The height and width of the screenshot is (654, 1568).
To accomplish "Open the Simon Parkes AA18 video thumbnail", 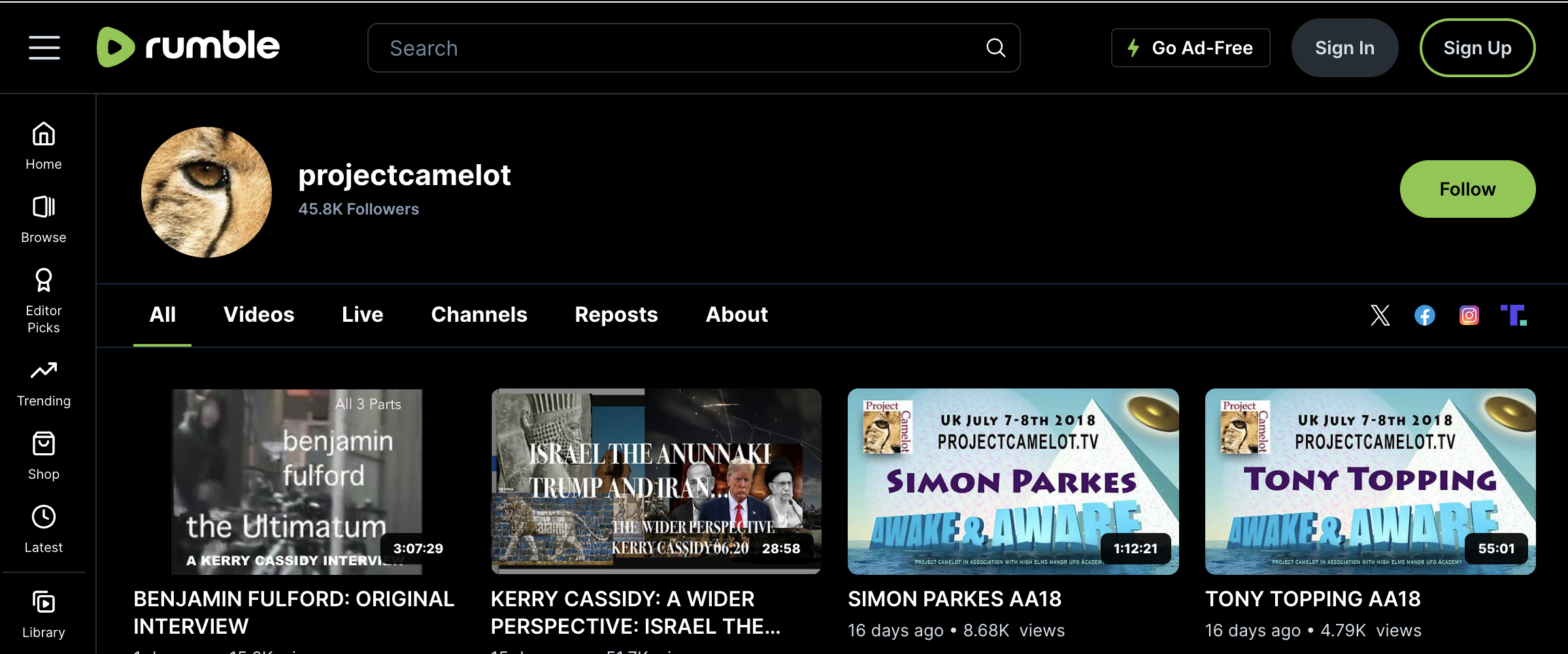I will [1013, 481].
